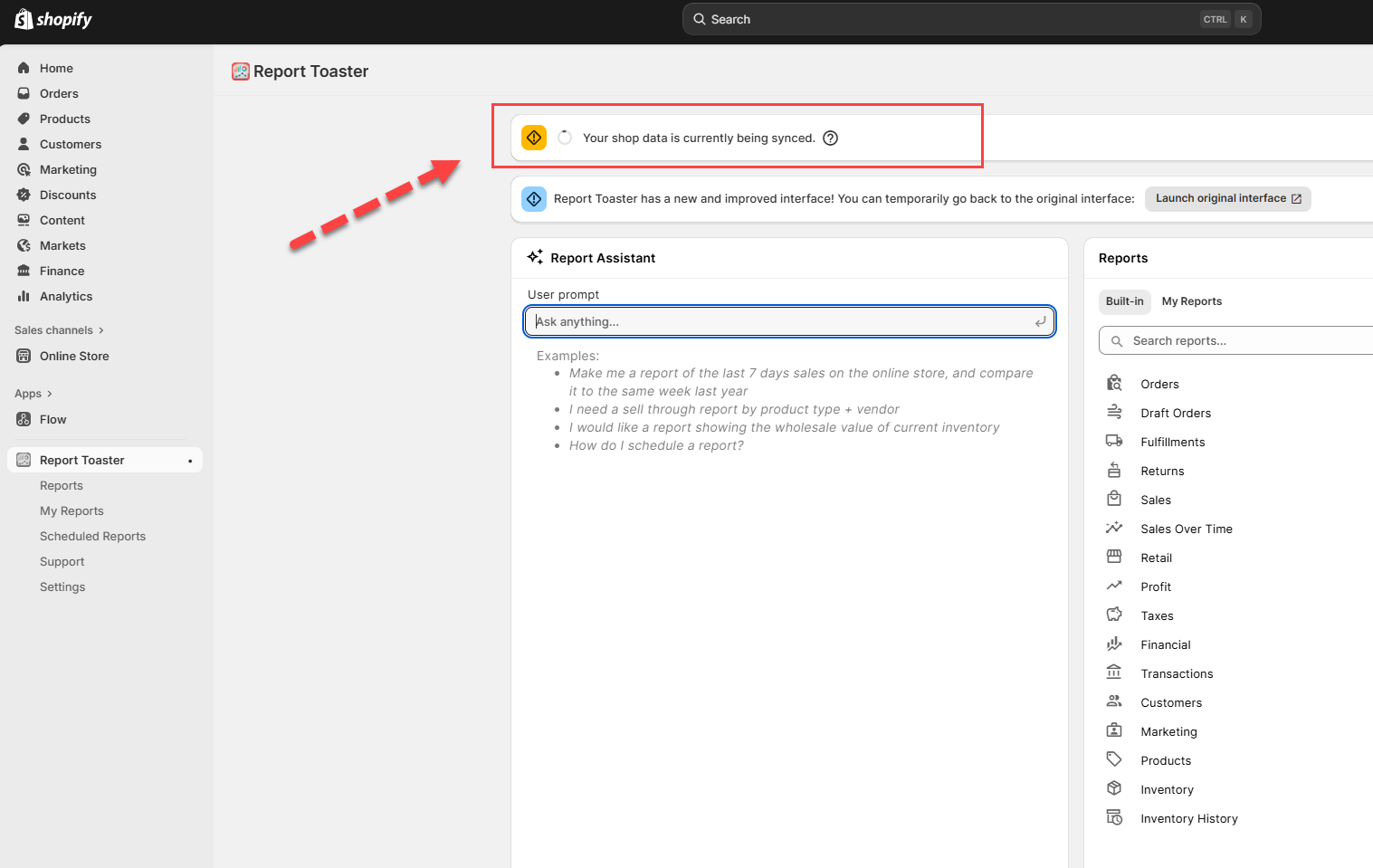This screenshot has width=1373, height=868.
Task: Open the Transactions report link
Action: coord(1177,673)
